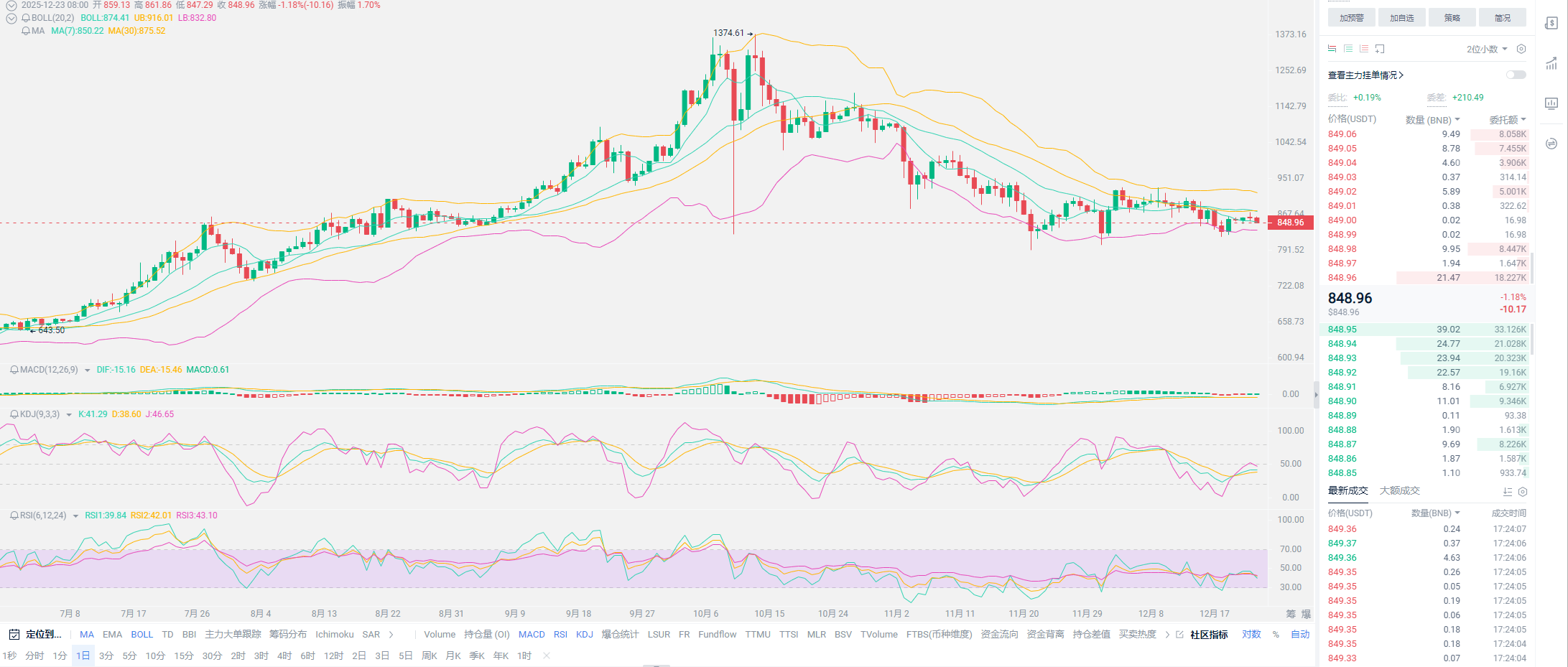
Task: Click the swap arrows circle sidebar icon
Action: point(1551,144)
